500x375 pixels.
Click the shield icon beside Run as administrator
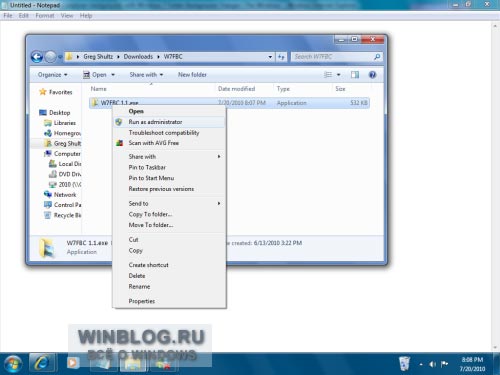(119, 122)
